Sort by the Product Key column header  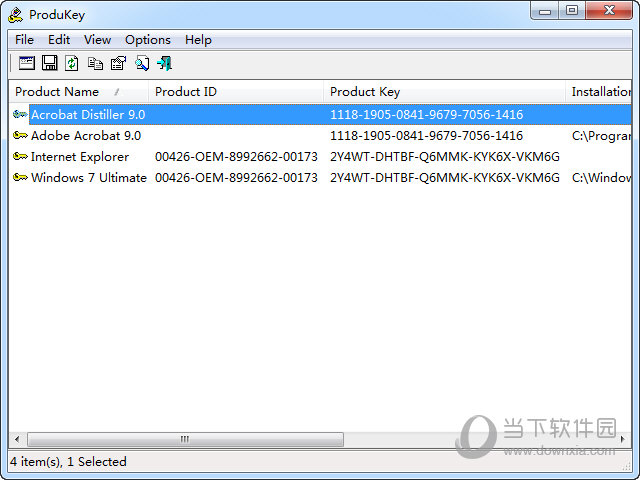(x=444, y=92)
